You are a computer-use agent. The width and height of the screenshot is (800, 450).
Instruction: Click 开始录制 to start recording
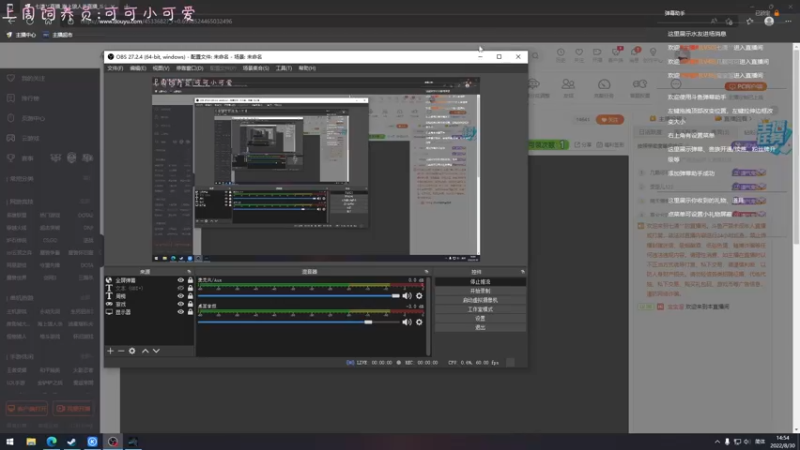480,291
